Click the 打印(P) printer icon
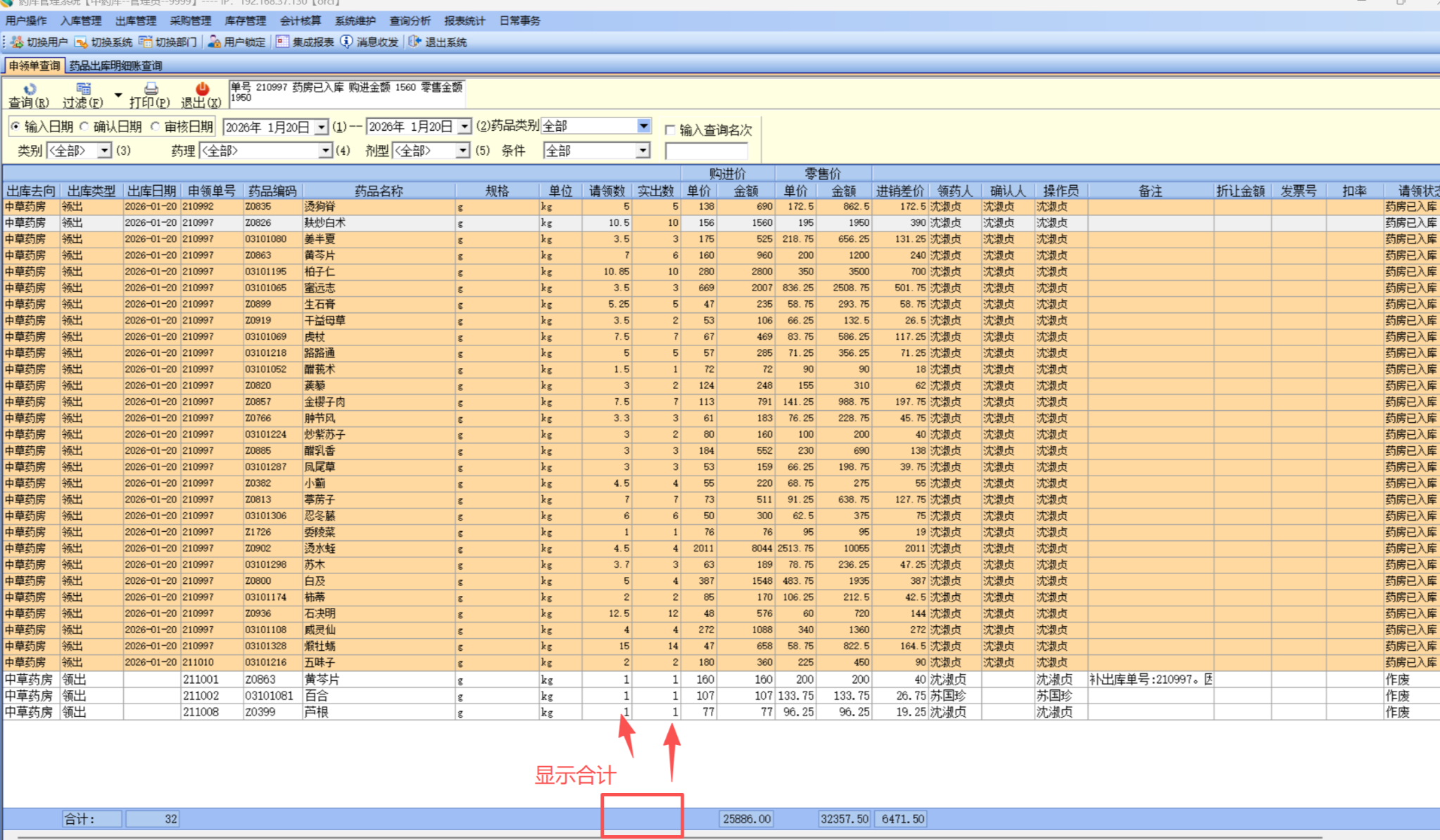 [x=151, y=89]
